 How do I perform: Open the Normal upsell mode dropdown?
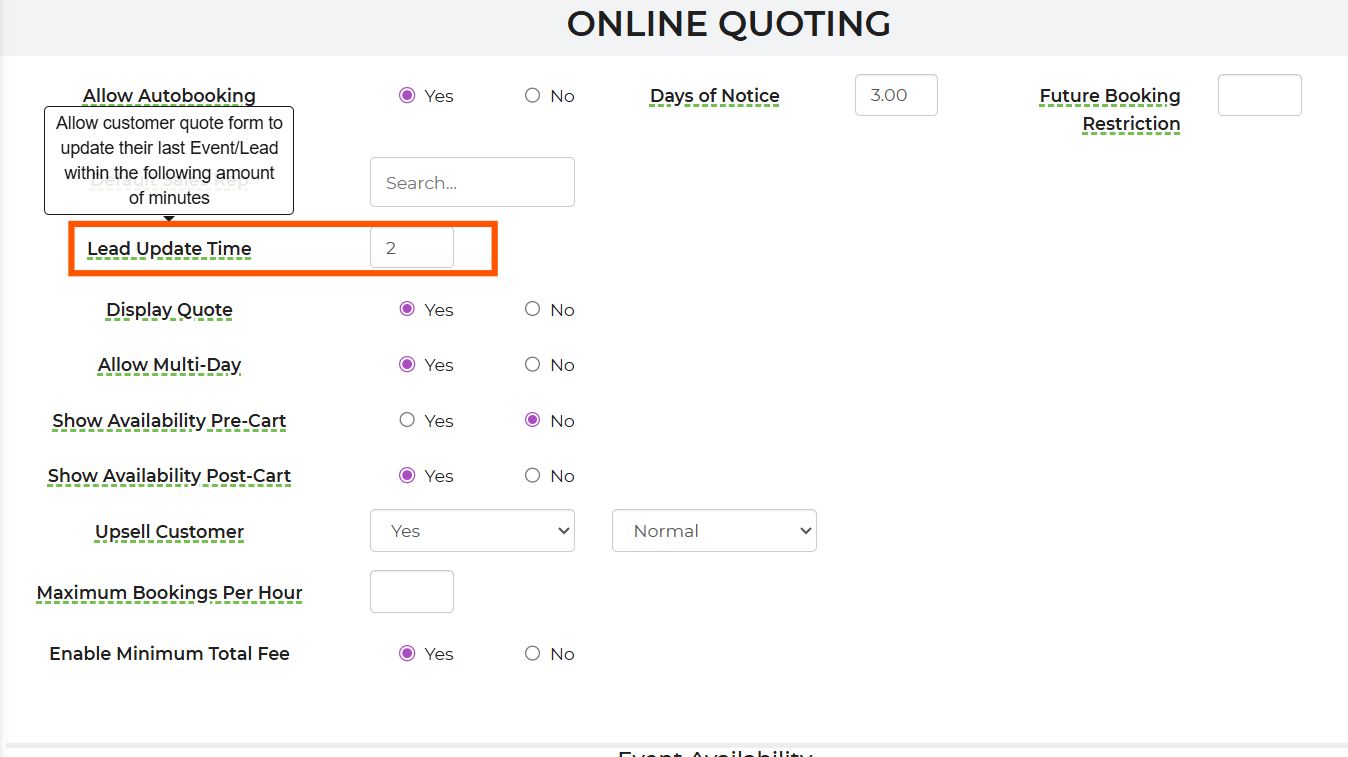pyautogui.click(x=714, y=531)
